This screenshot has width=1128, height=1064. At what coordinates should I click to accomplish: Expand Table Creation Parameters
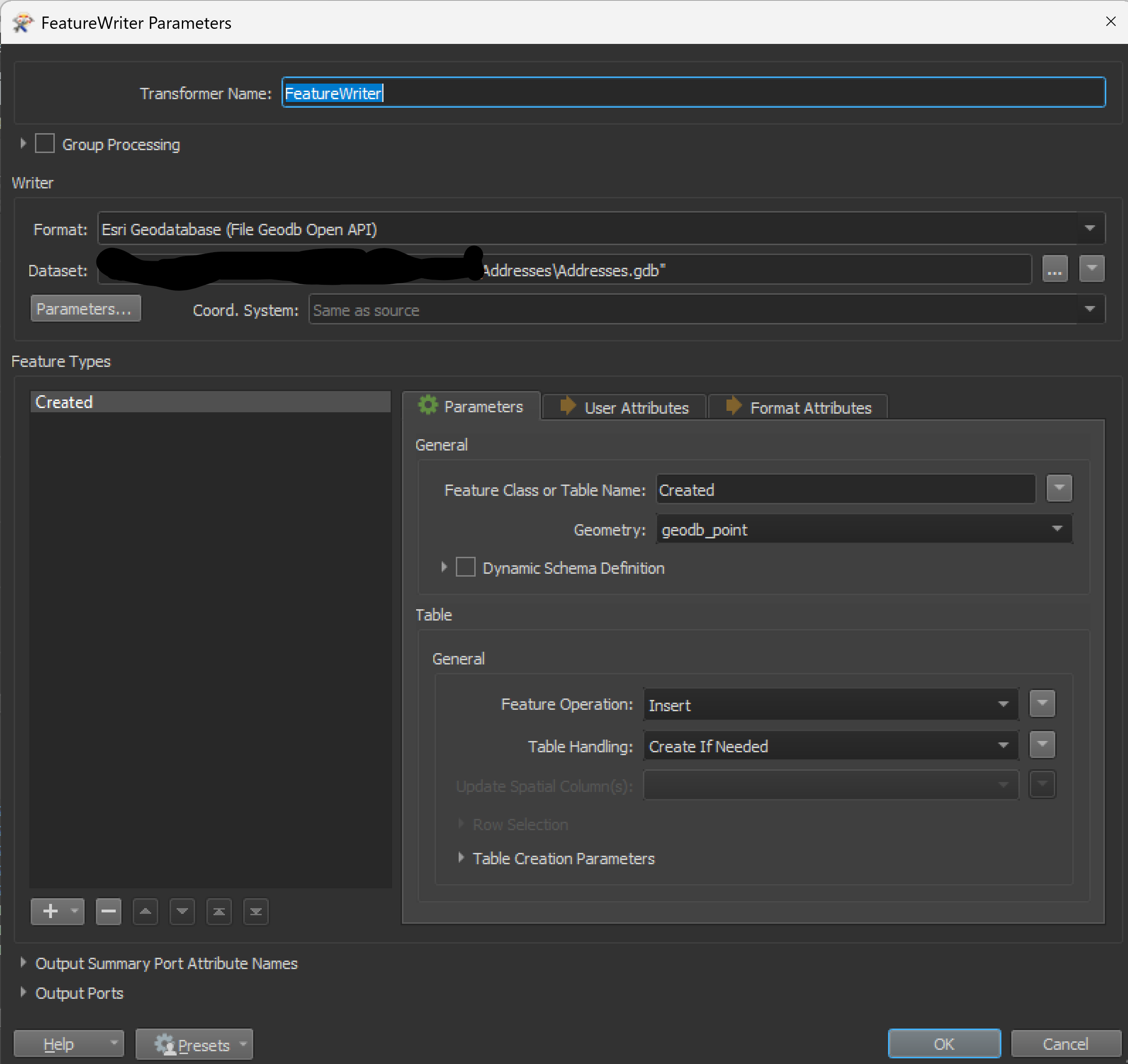461,858
